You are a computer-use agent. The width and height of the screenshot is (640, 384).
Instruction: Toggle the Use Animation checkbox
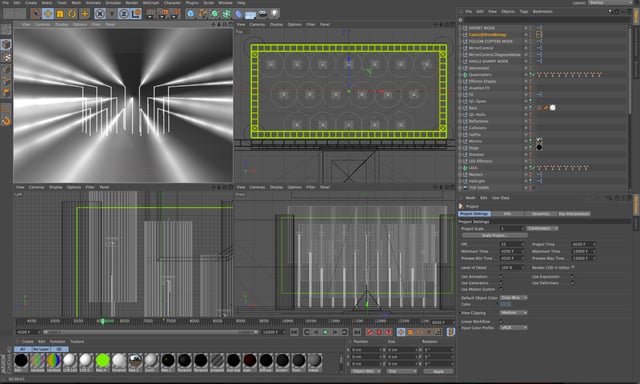click(501, 277)
